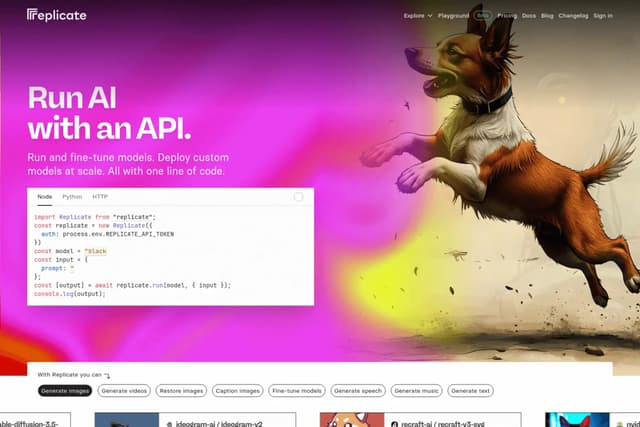Choose the Fine-tune models filter
The image size is (640, 427).
click(x=297, y=391)
